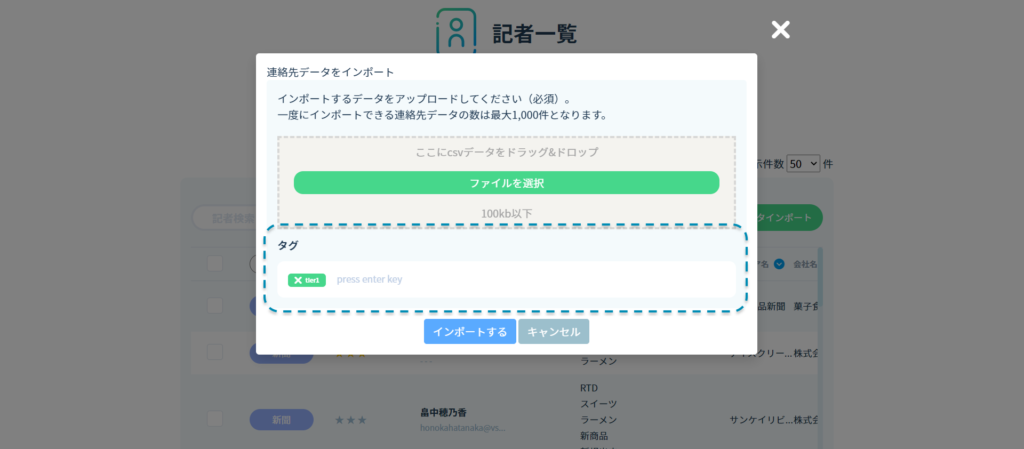Open the 表示件数 50 dropdown

point(803,163)
